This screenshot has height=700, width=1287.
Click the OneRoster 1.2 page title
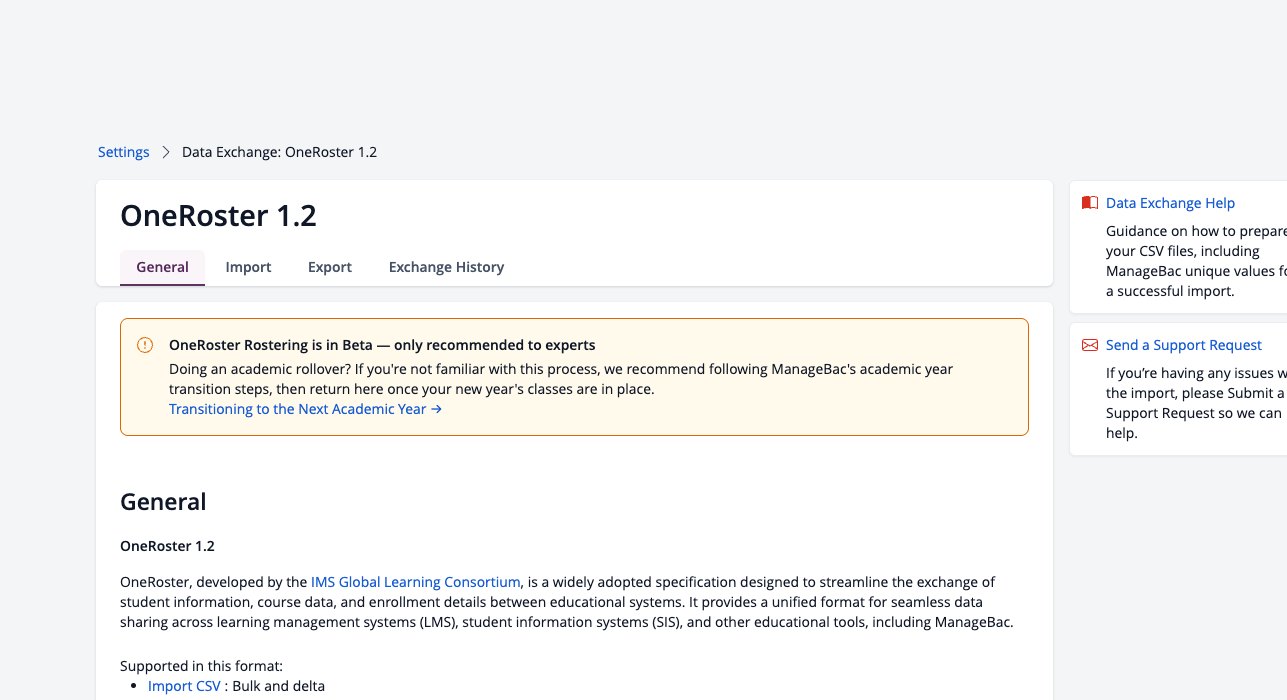pyautogui.click(x=218, y=216)
